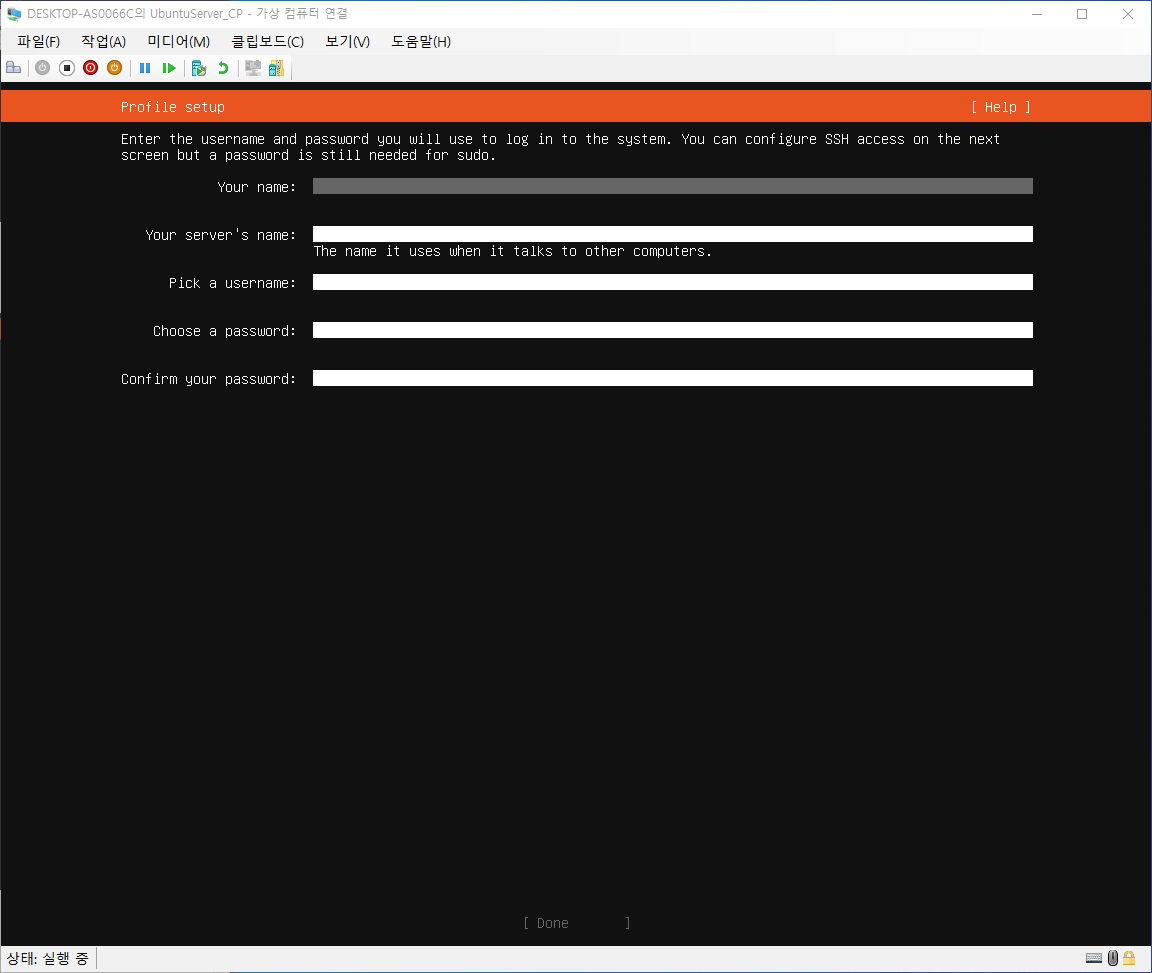Click the lock icon in status bar
Image resolution: width=1152 pixels, height=973 pixels.
(1129, 958)
